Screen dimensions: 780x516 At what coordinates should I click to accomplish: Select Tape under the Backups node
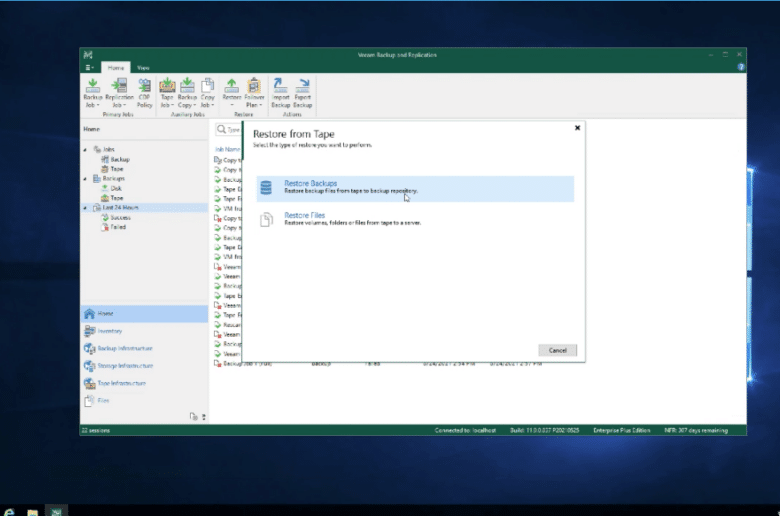[112, 198]
